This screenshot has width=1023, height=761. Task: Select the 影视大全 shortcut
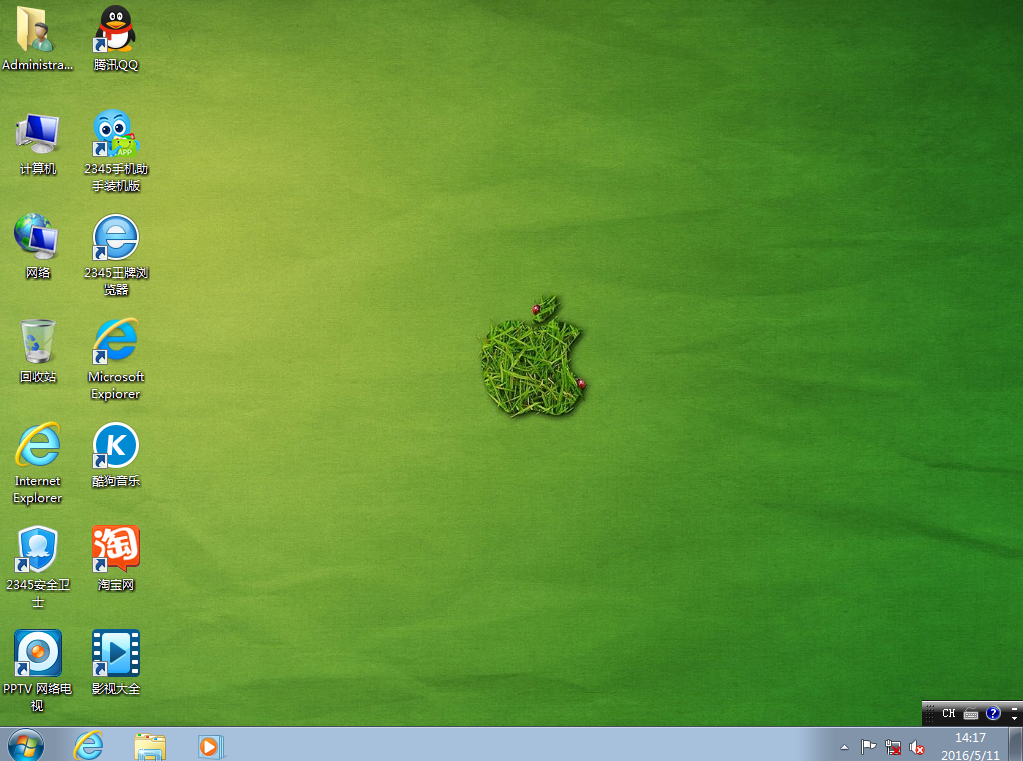click(x=115, y=662)
